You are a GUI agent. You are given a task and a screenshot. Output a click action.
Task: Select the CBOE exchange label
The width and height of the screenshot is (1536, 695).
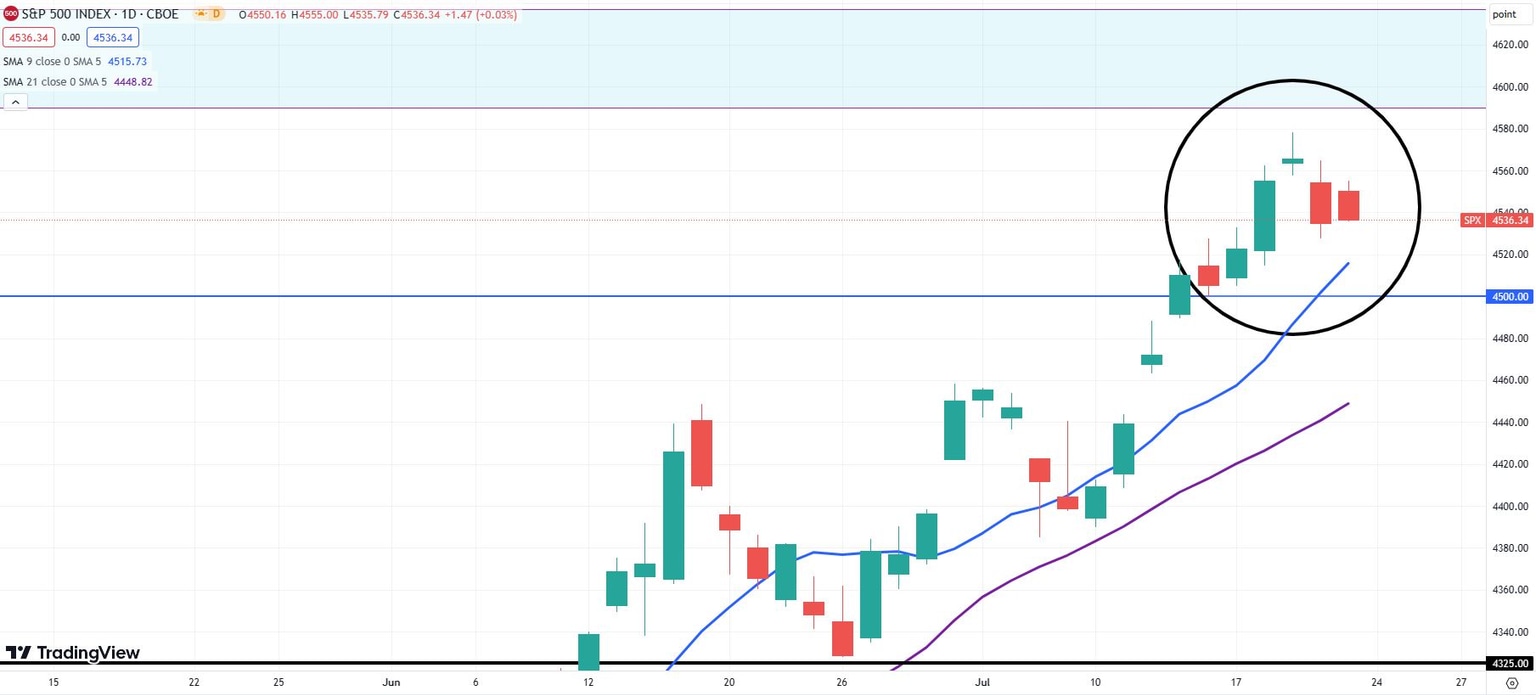[x=164, y=14]
